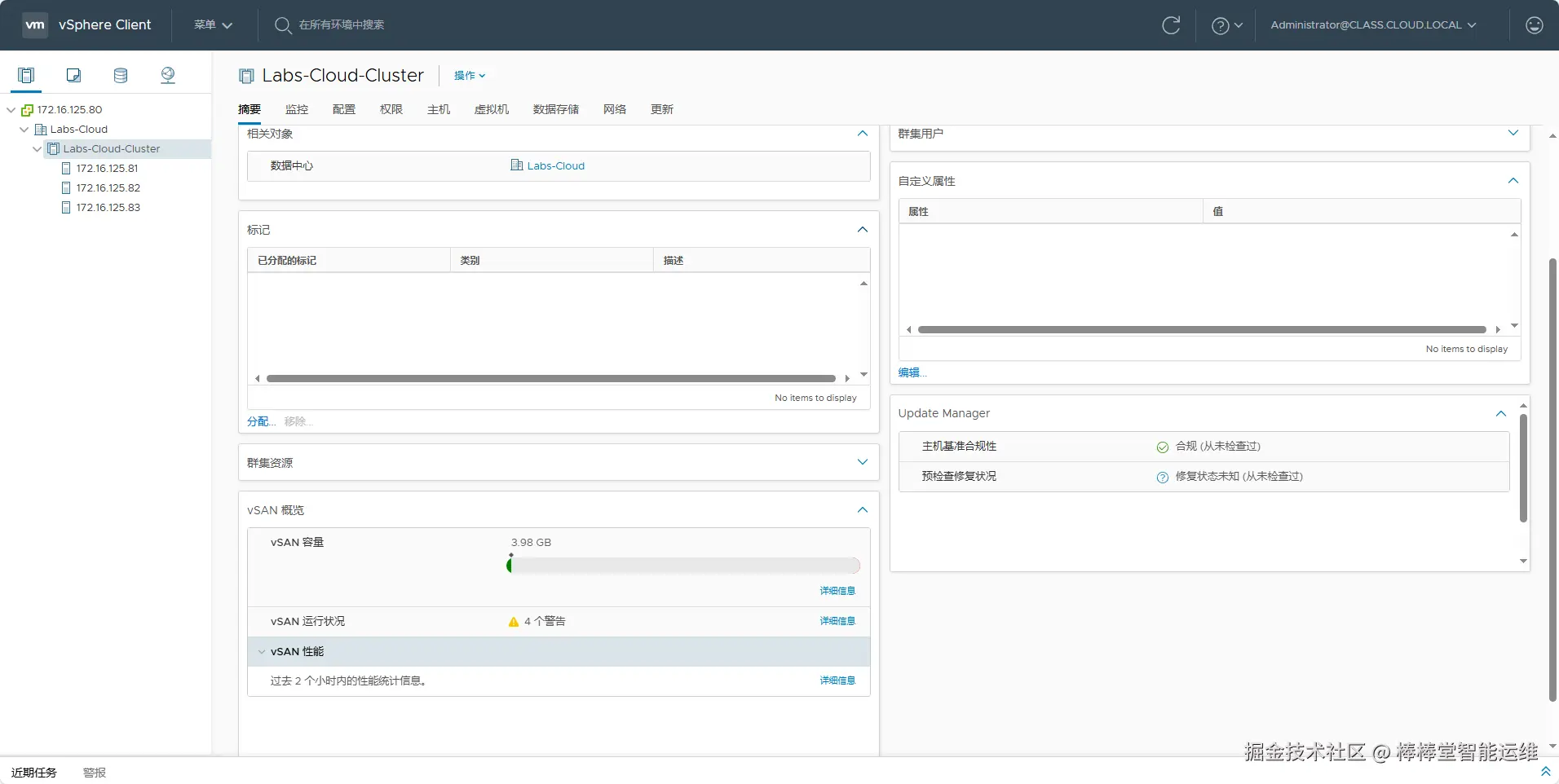Collapse the vSAN 性能 row

(x=262, y=652)
